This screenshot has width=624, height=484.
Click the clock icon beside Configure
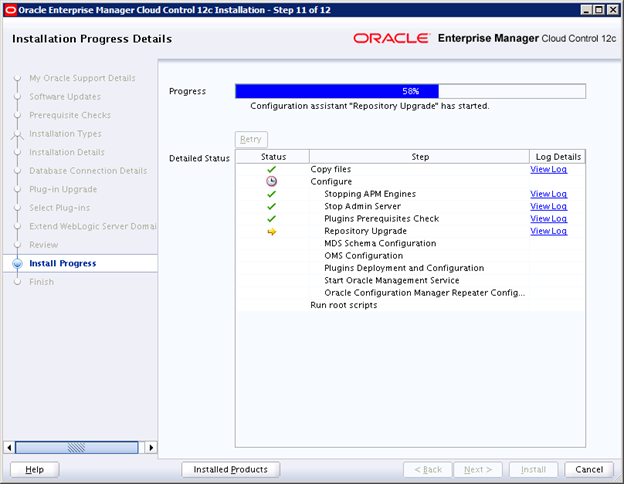[271, 182]
